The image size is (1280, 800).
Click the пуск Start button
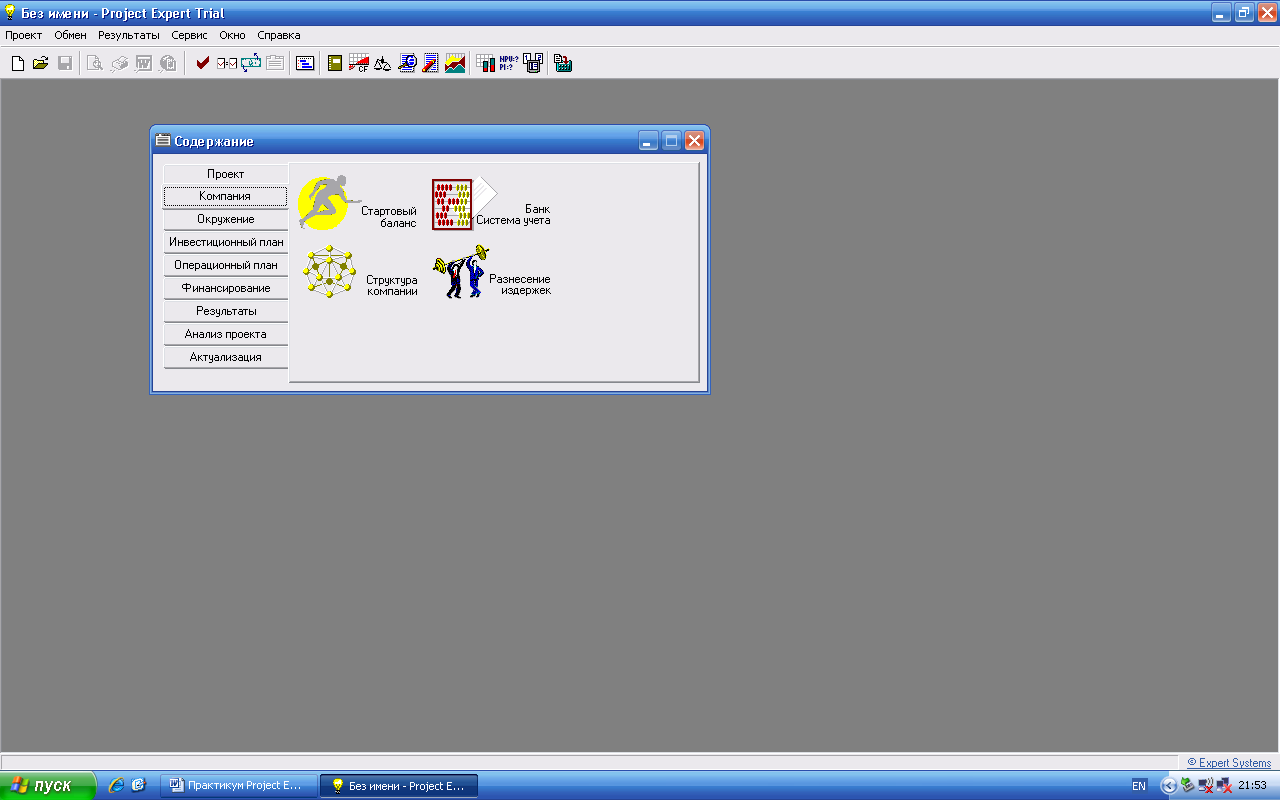point(48,785)
